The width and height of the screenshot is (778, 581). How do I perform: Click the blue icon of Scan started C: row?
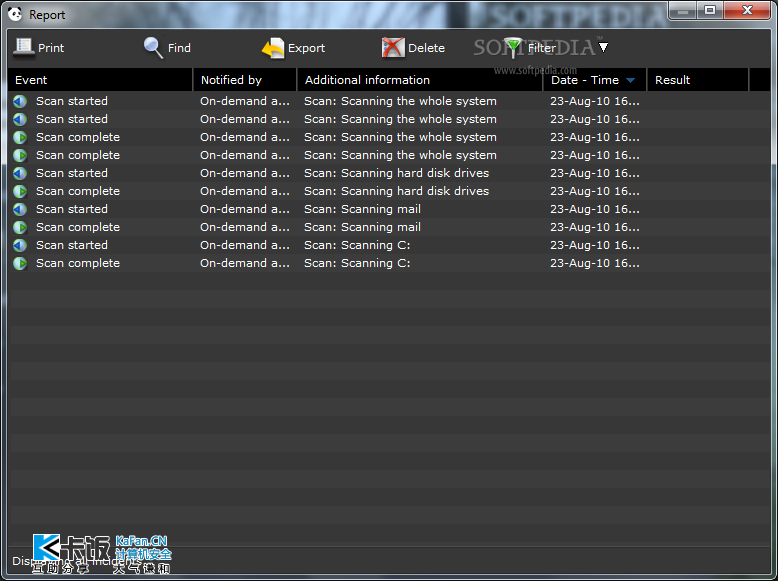pos(20,245)
